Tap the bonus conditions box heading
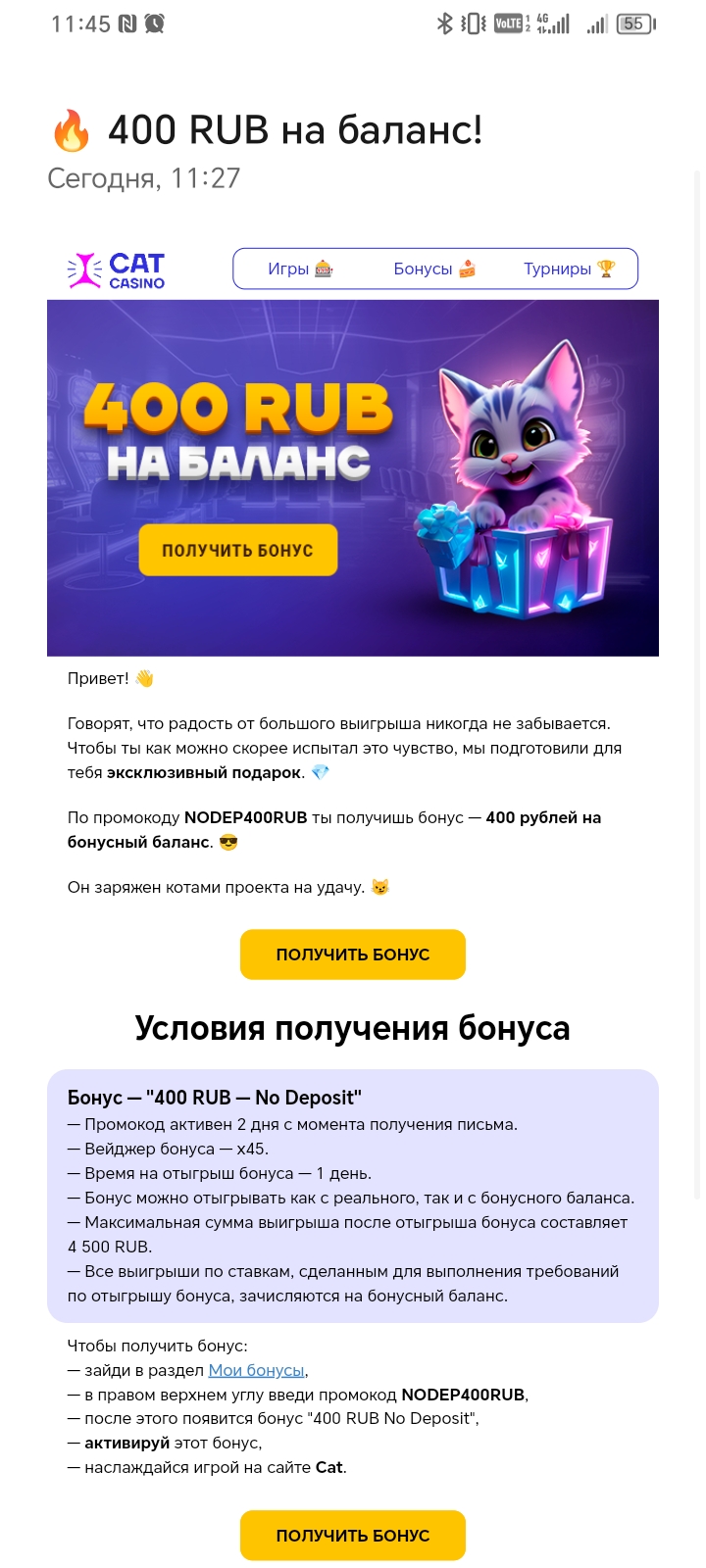The width and height of the screenshot is (706, 1568). [x=215, y=1098]
